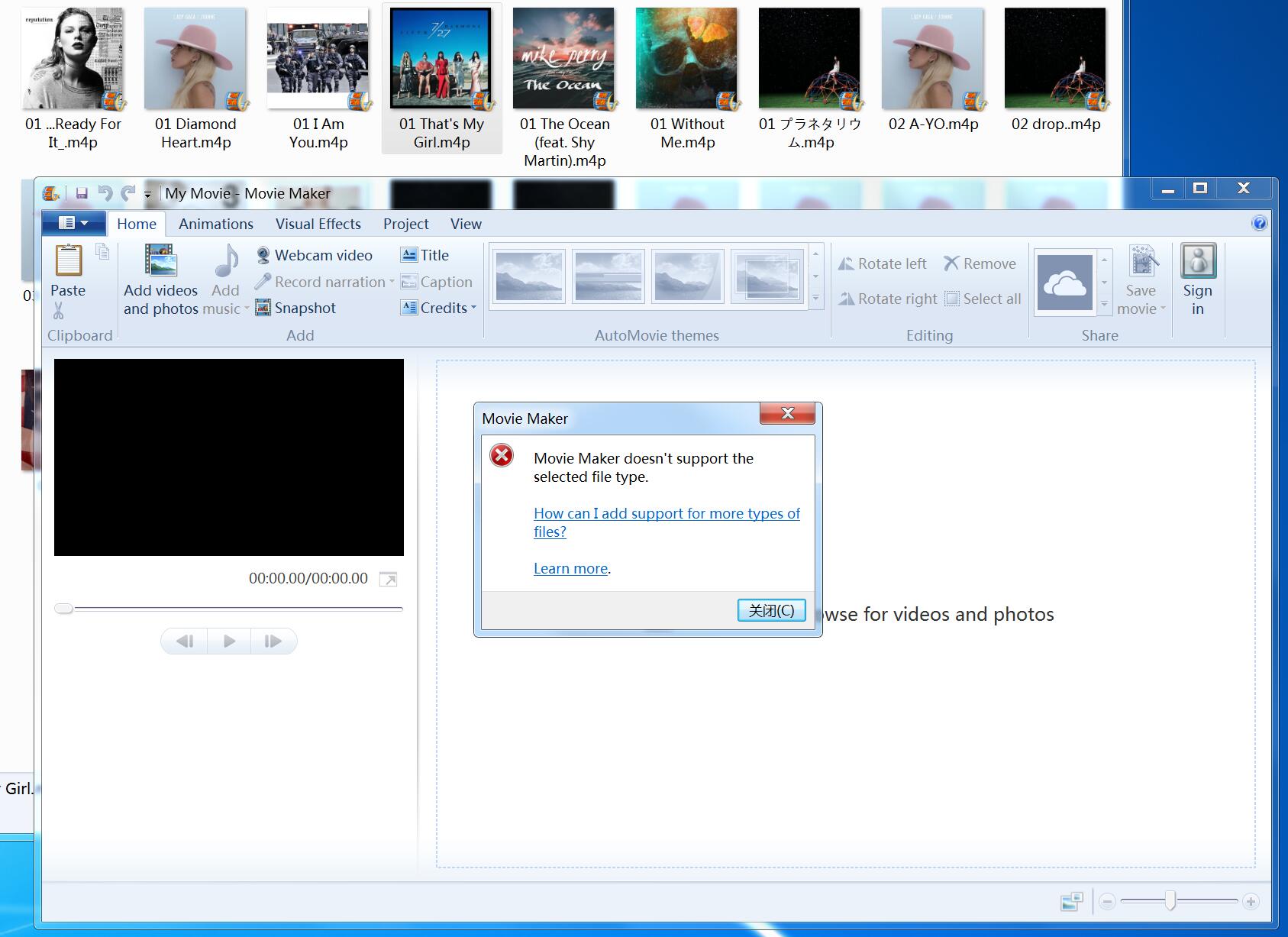Click the Previous frame button
This screenshot has height=937, width=1288.
pyautogui.click(x=185, y=641)
